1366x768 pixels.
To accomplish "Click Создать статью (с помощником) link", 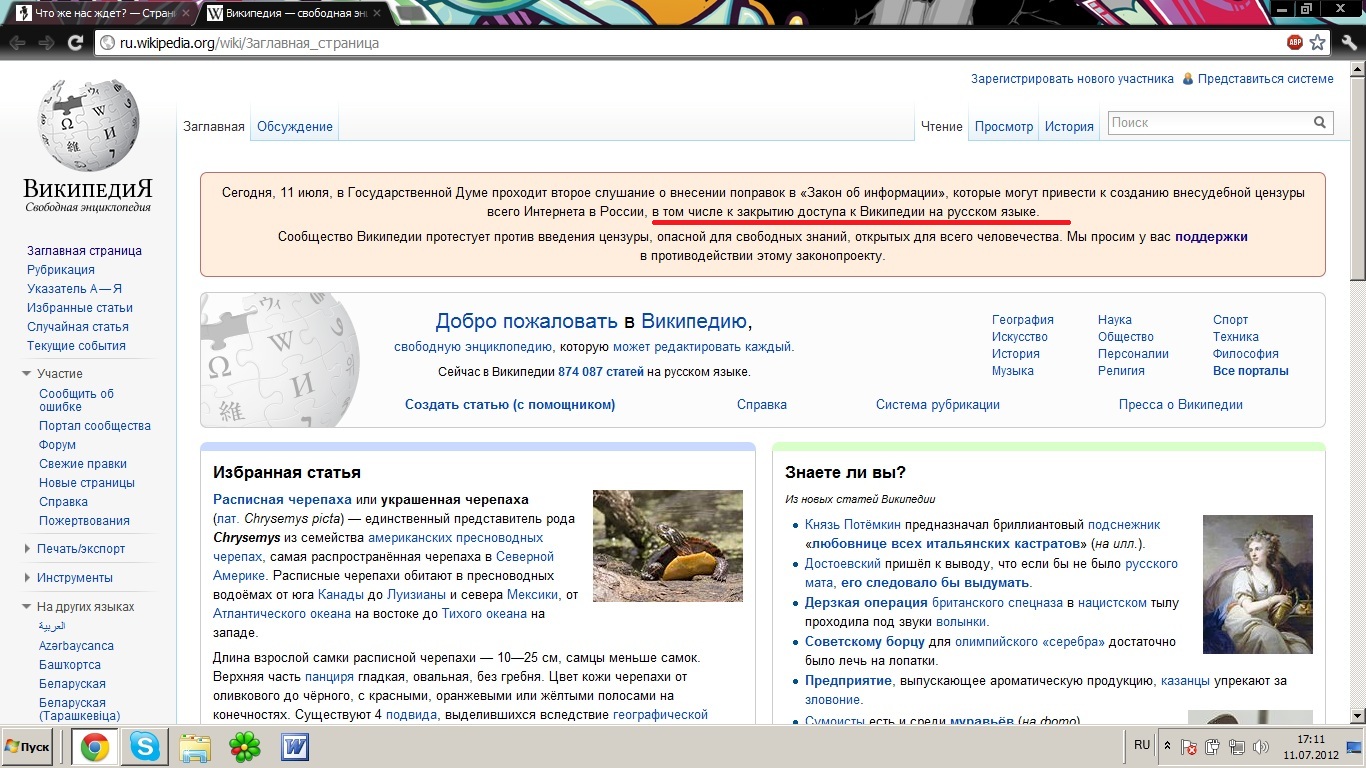I will [x=510, y=405].
